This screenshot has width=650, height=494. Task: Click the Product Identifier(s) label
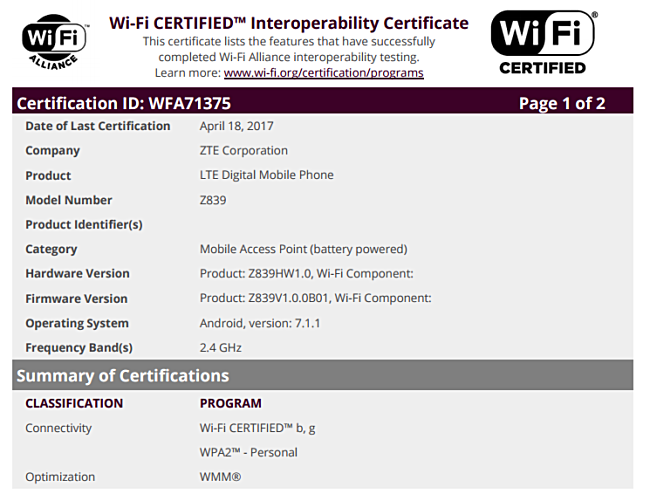click(x=84, y=225)
